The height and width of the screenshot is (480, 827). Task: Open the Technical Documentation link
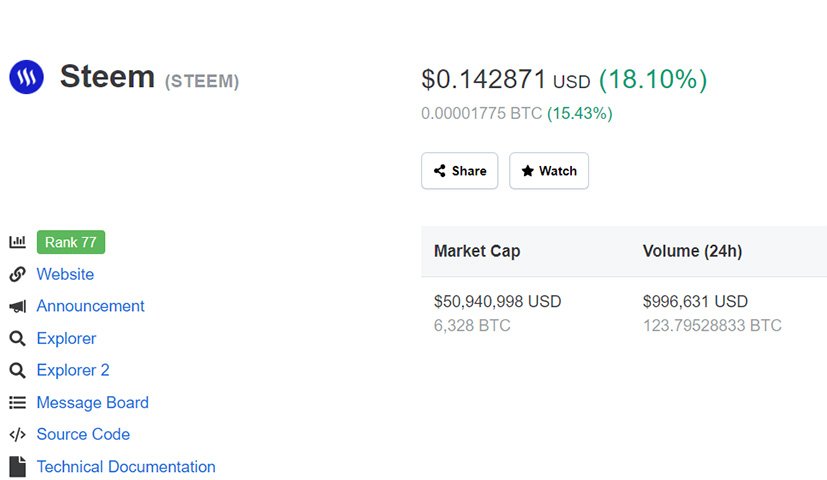(126, 467)
